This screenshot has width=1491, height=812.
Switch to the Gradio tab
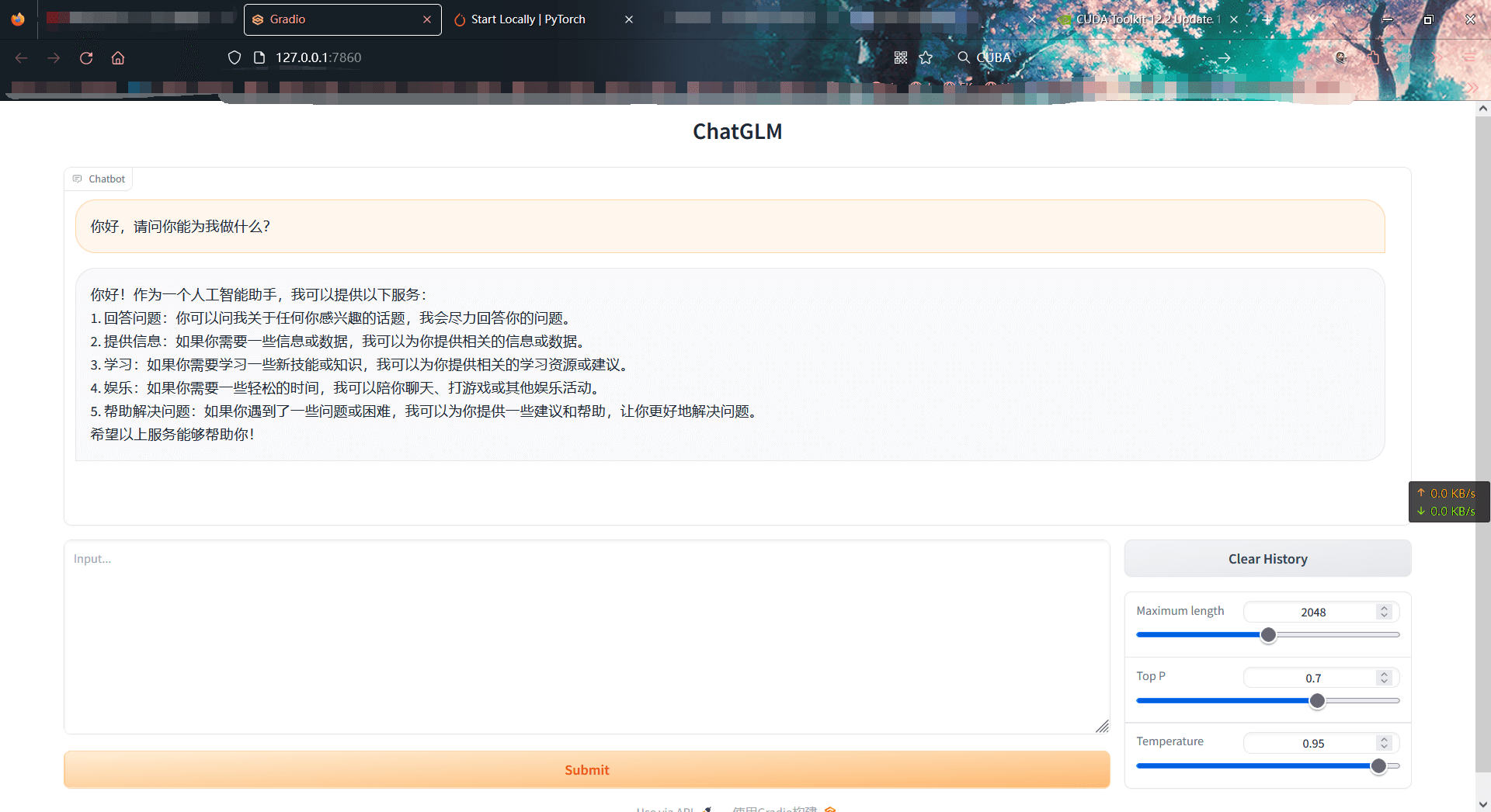(x=342, y=19)
